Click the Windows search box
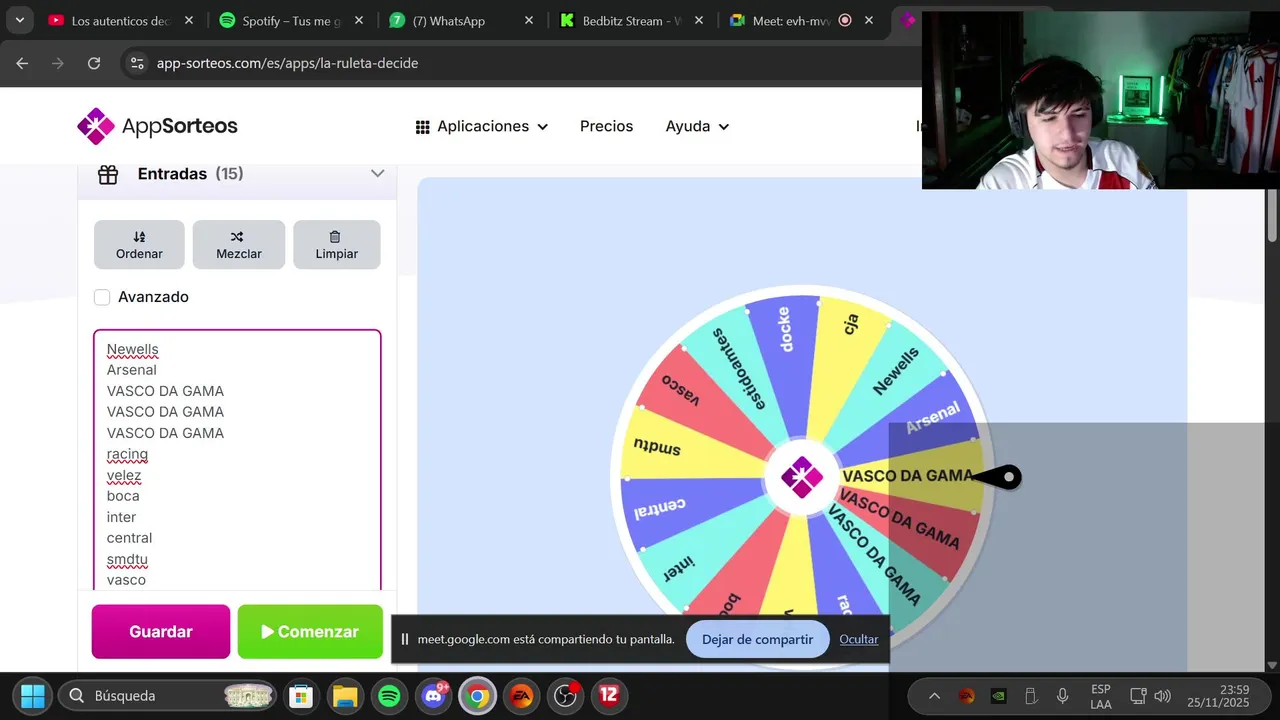The height and width of the screenshot is (720, 1280). tap(167, 696)
